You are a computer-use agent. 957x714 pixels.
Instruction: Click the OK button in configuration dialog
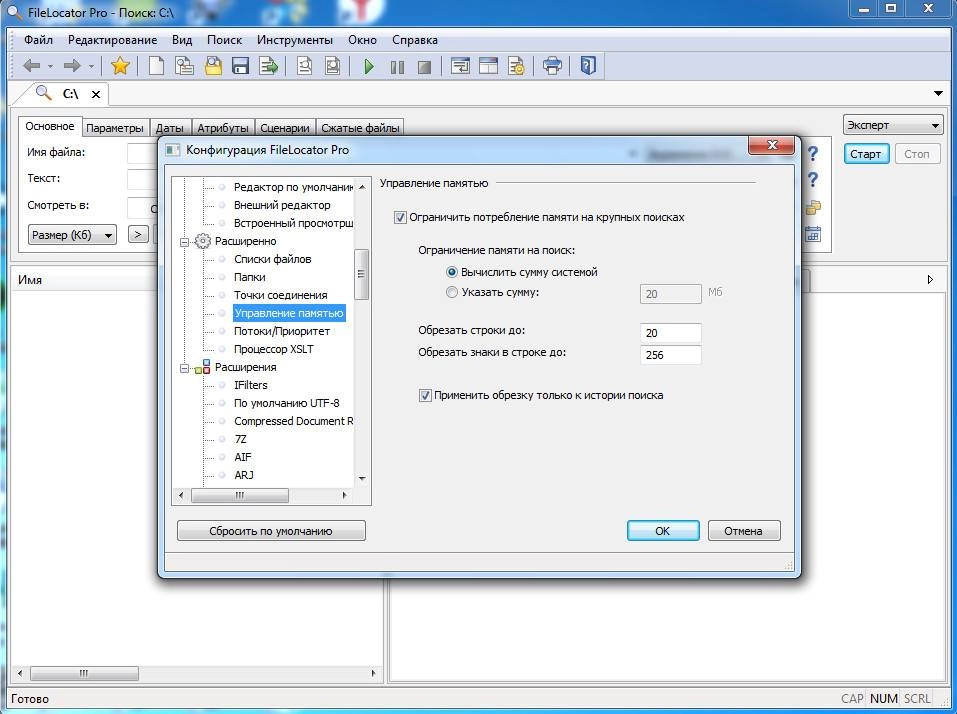click(663, 531)
